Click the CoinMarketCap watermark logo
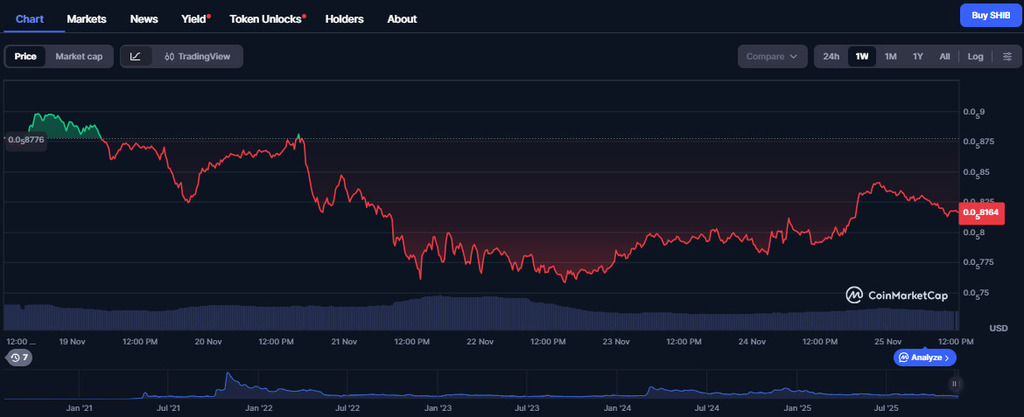 tap(896, 294)
